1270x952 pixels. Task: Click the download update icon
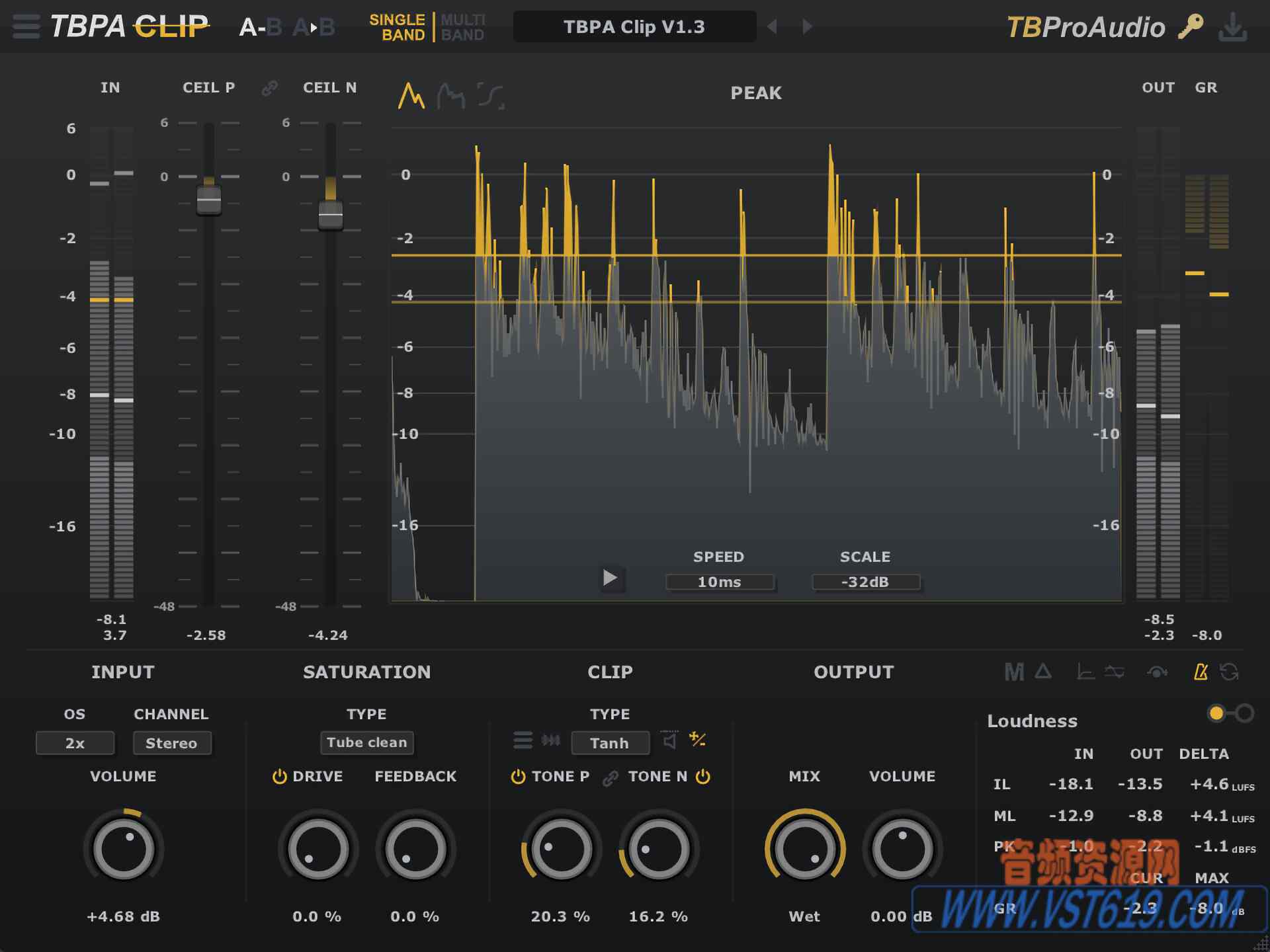(1233, 27)
